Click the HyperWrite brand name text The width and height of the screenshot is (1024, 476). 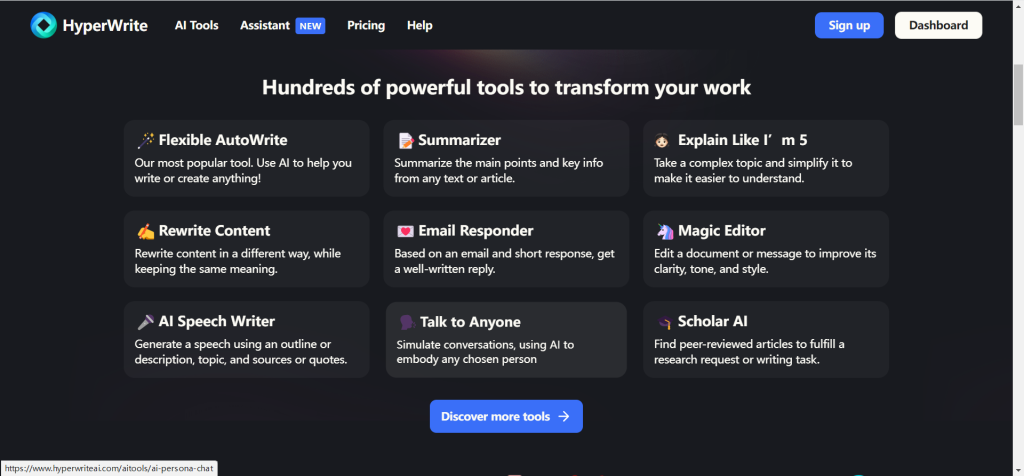[x=105, y=26]
